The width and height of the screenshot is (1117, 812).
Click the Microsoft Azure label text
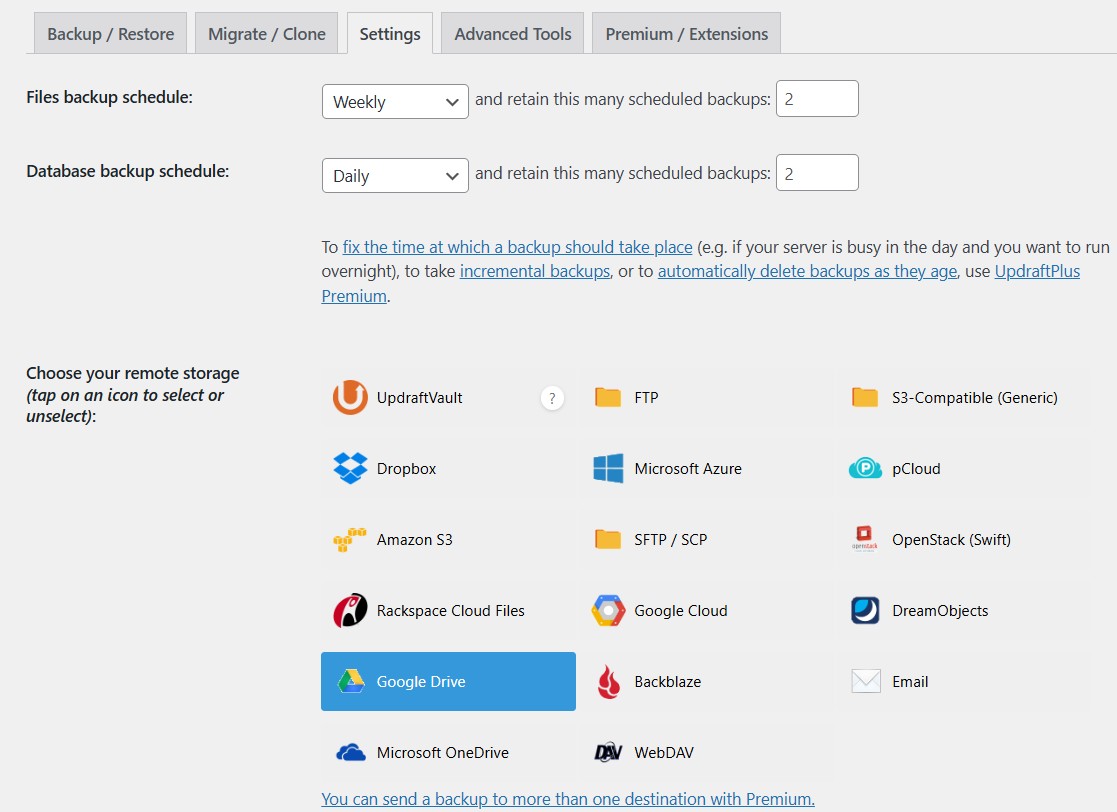688,469
